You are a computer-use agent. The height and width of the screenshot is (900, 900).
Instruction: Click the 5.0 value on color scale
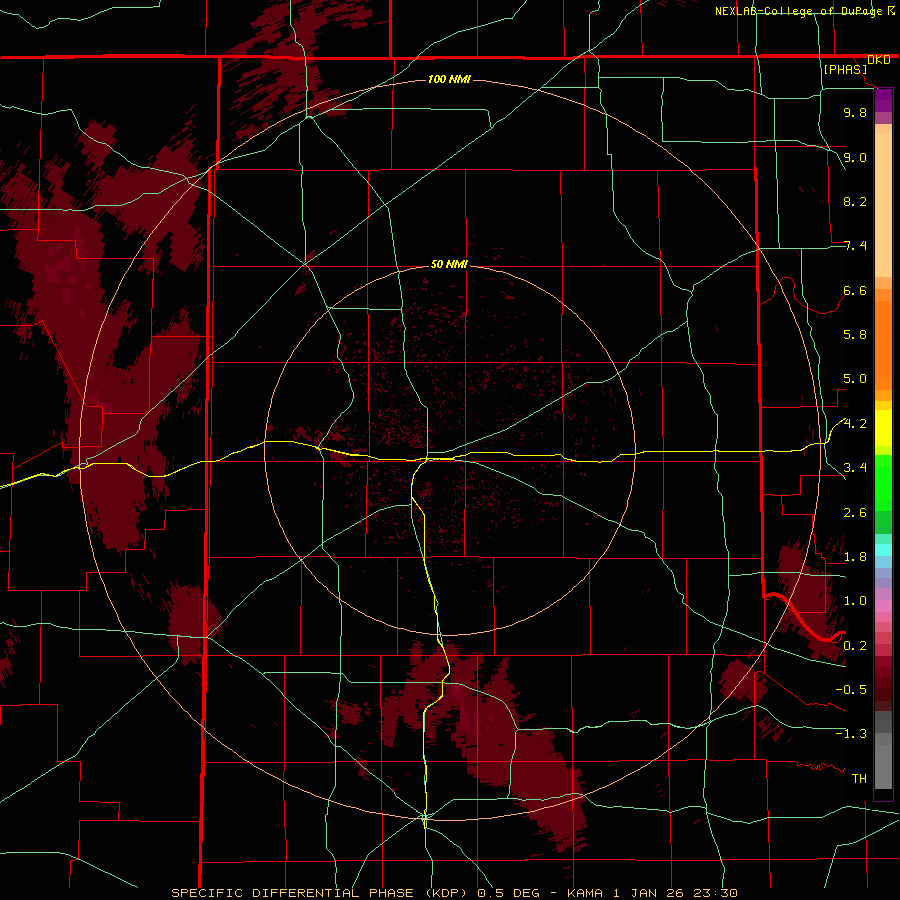click(855, 379)
